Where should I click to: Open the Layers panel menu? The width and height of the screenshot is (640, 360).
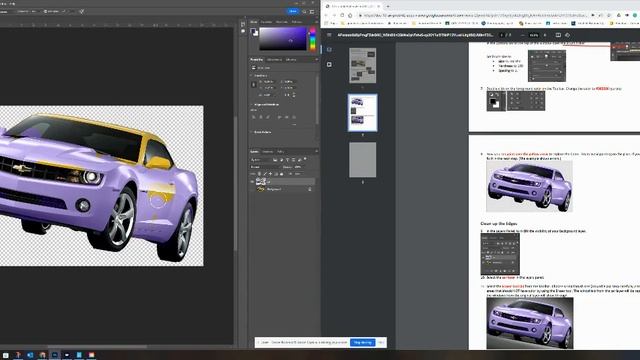[x=317, y=151]
